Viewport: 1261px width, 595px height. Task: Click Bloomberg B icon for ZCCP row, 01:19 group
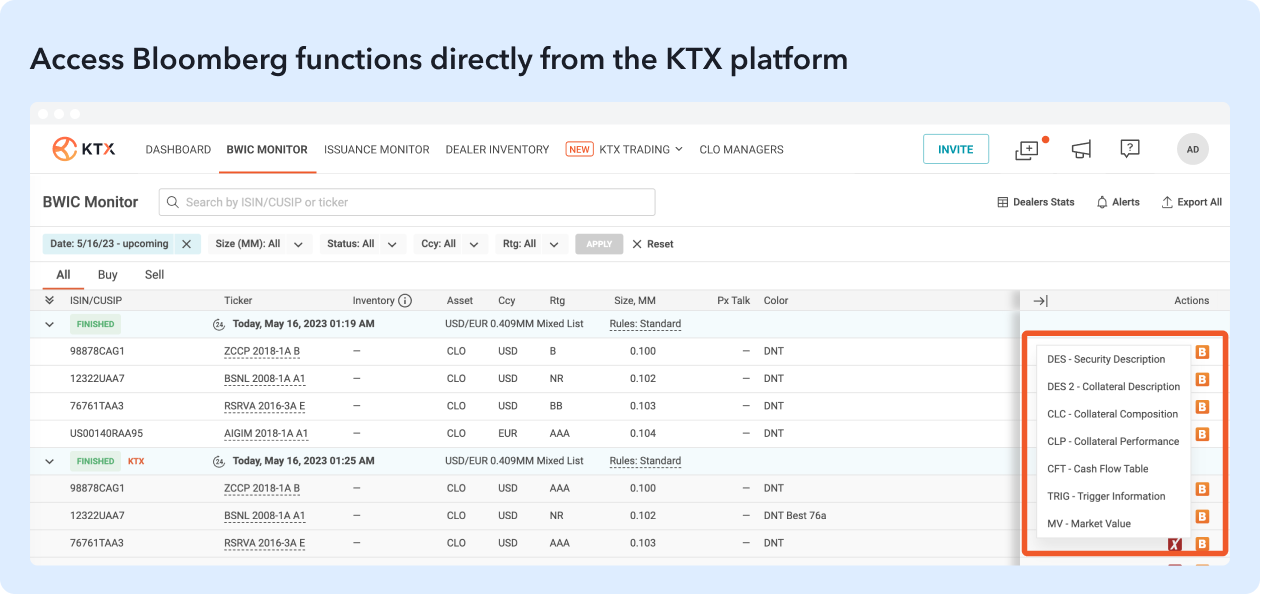click(x=1203, y=352)
